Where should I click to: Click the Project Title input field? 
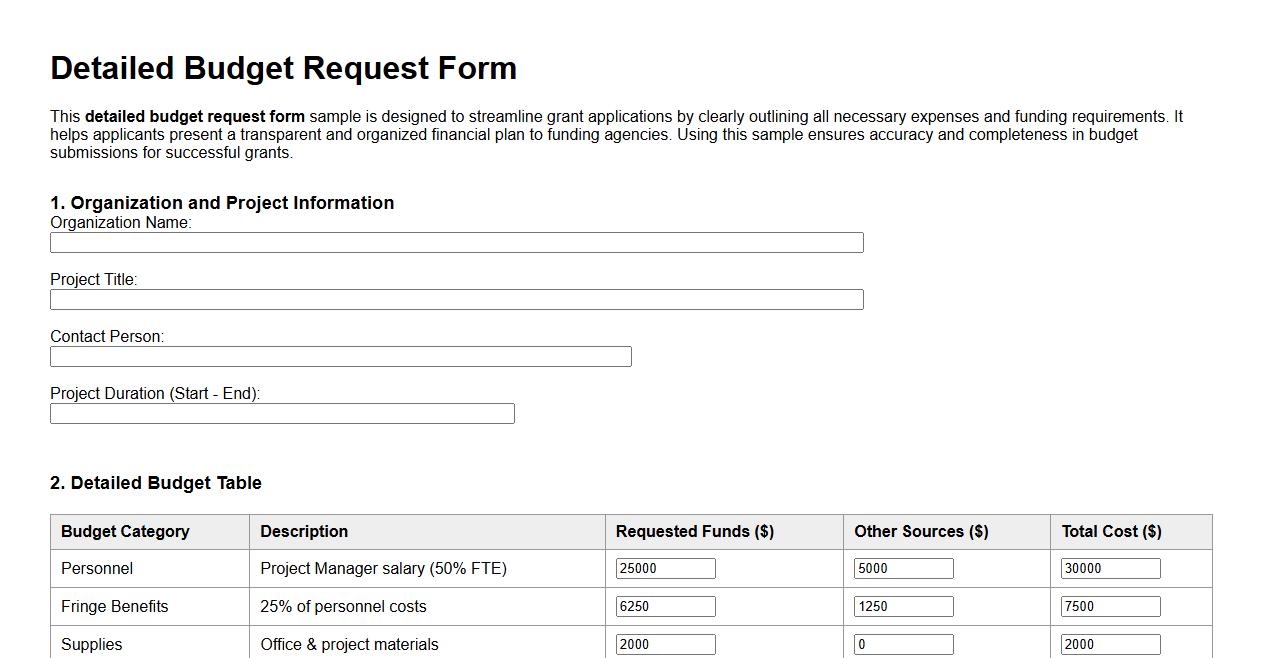456,299
